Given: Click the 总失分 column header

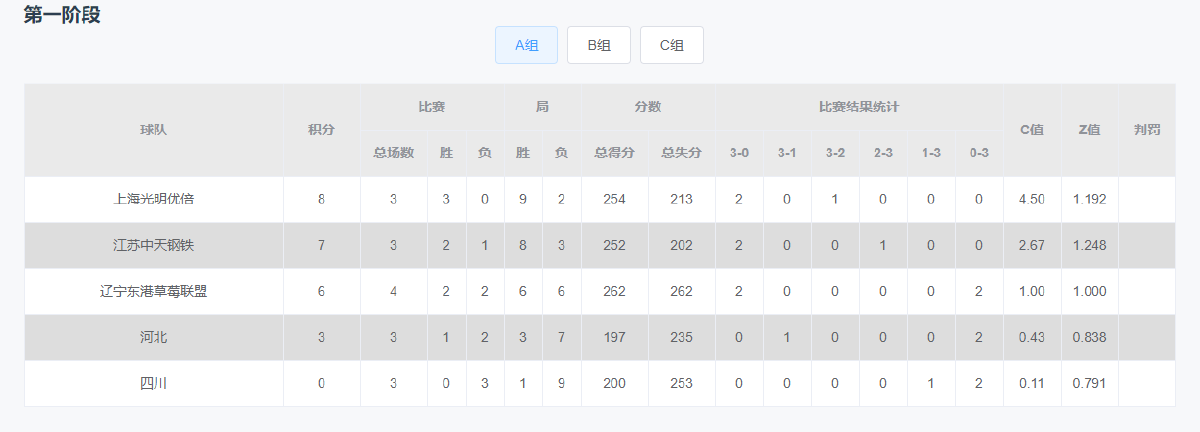Looking at the screenshot, I should (681, 153).
